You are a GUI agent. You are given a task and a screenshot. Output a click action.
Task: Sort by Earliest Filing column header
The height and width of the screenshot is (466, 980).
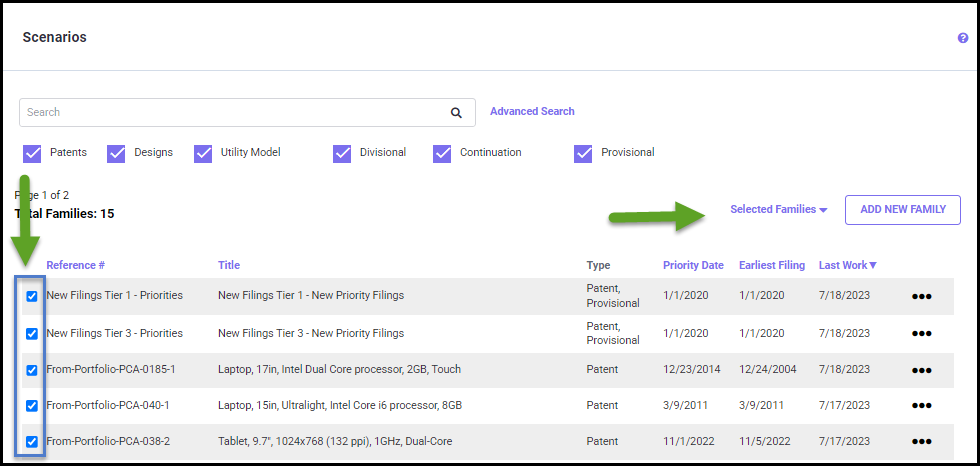(x=771, y=265)
